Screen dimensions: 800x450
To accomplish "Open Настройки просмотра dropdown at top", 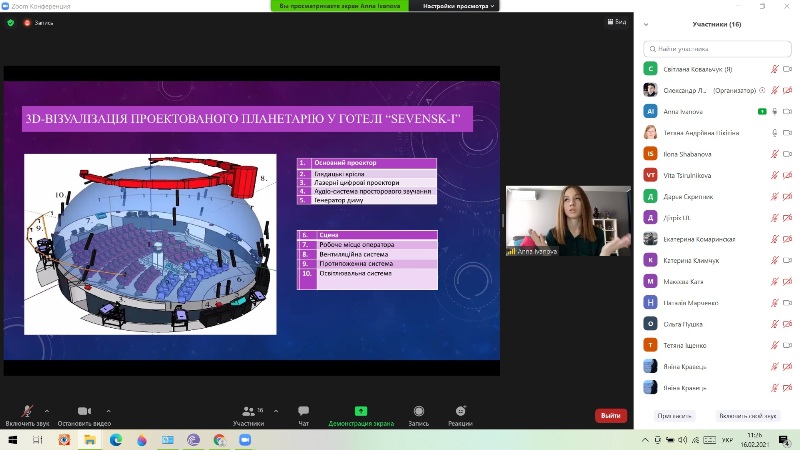I will click(x=458, y=6).
